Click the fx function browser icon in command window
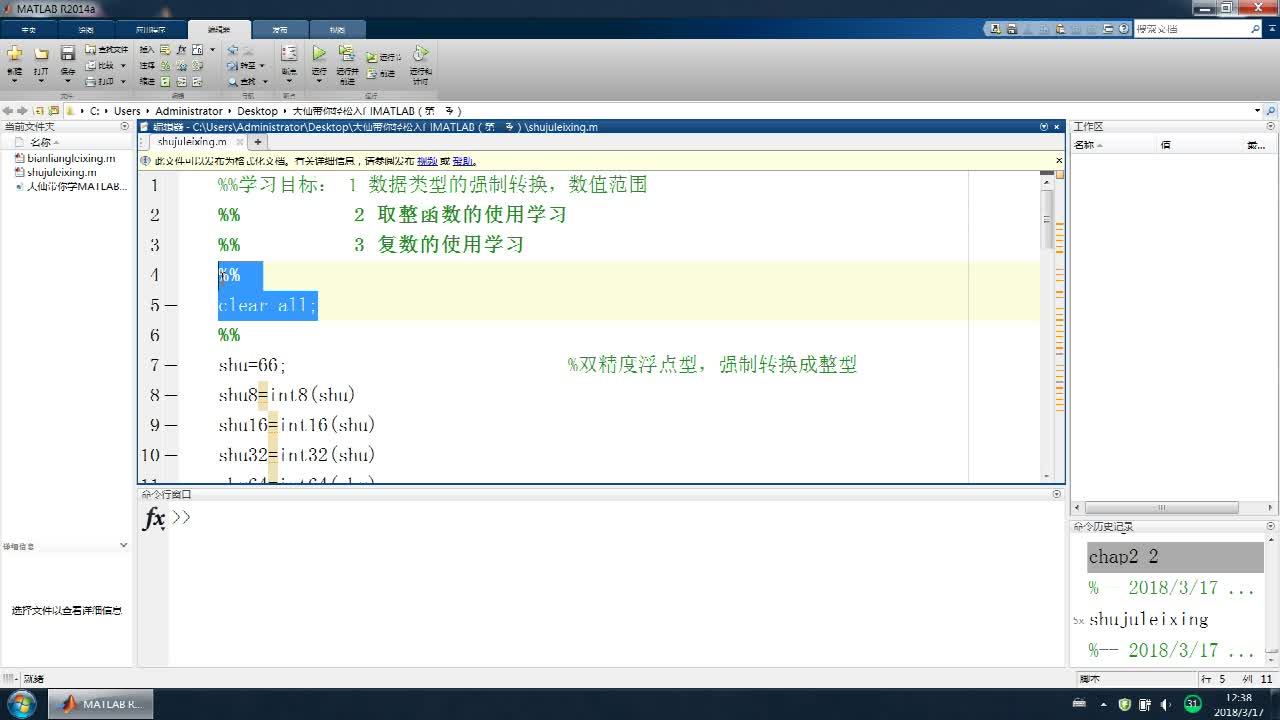The height and width of the screenshot is (720, 1280). pyautogui.click(x=154, y=518)
